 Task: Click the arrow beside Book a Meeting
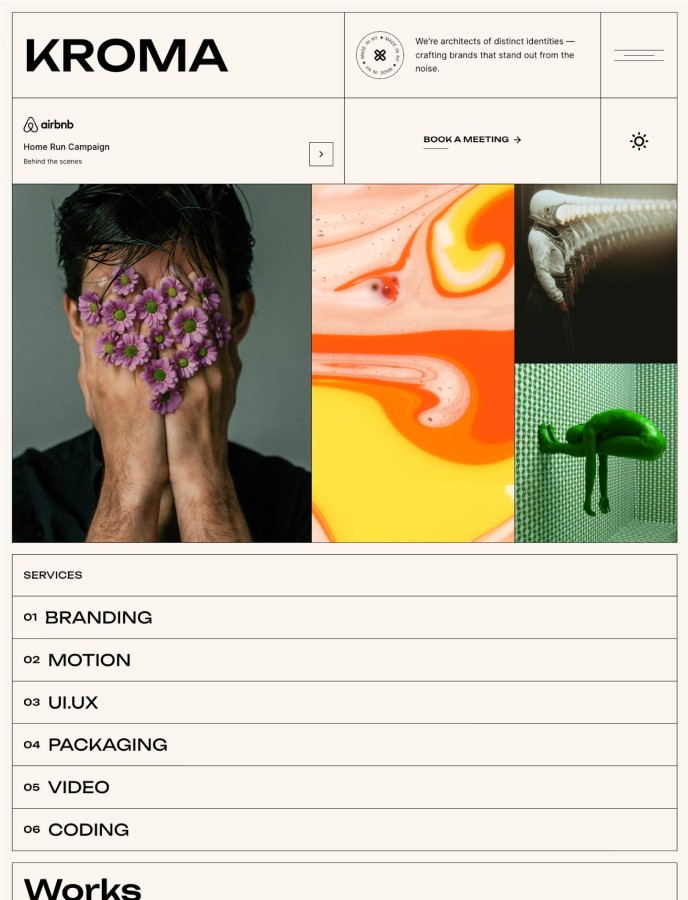click(517, 139)
